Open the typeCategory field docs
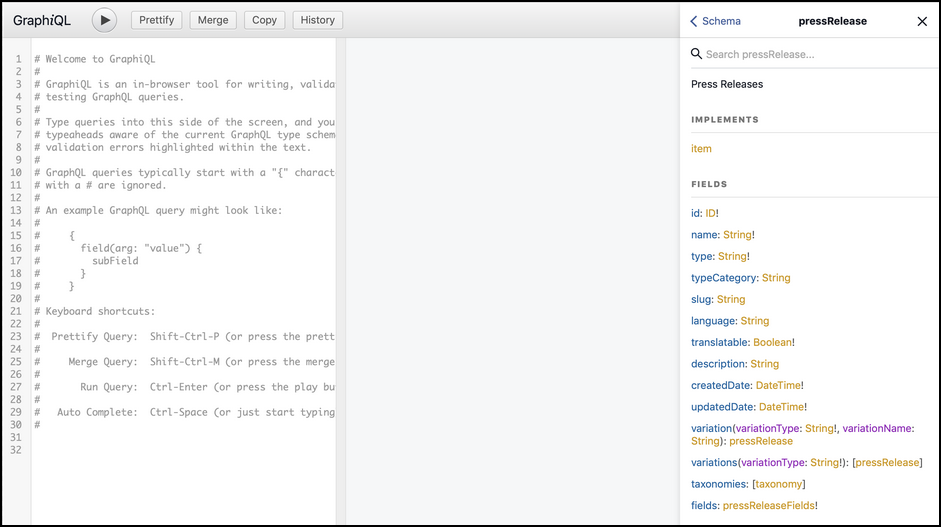Screen dimensions: 941x527 724,278
